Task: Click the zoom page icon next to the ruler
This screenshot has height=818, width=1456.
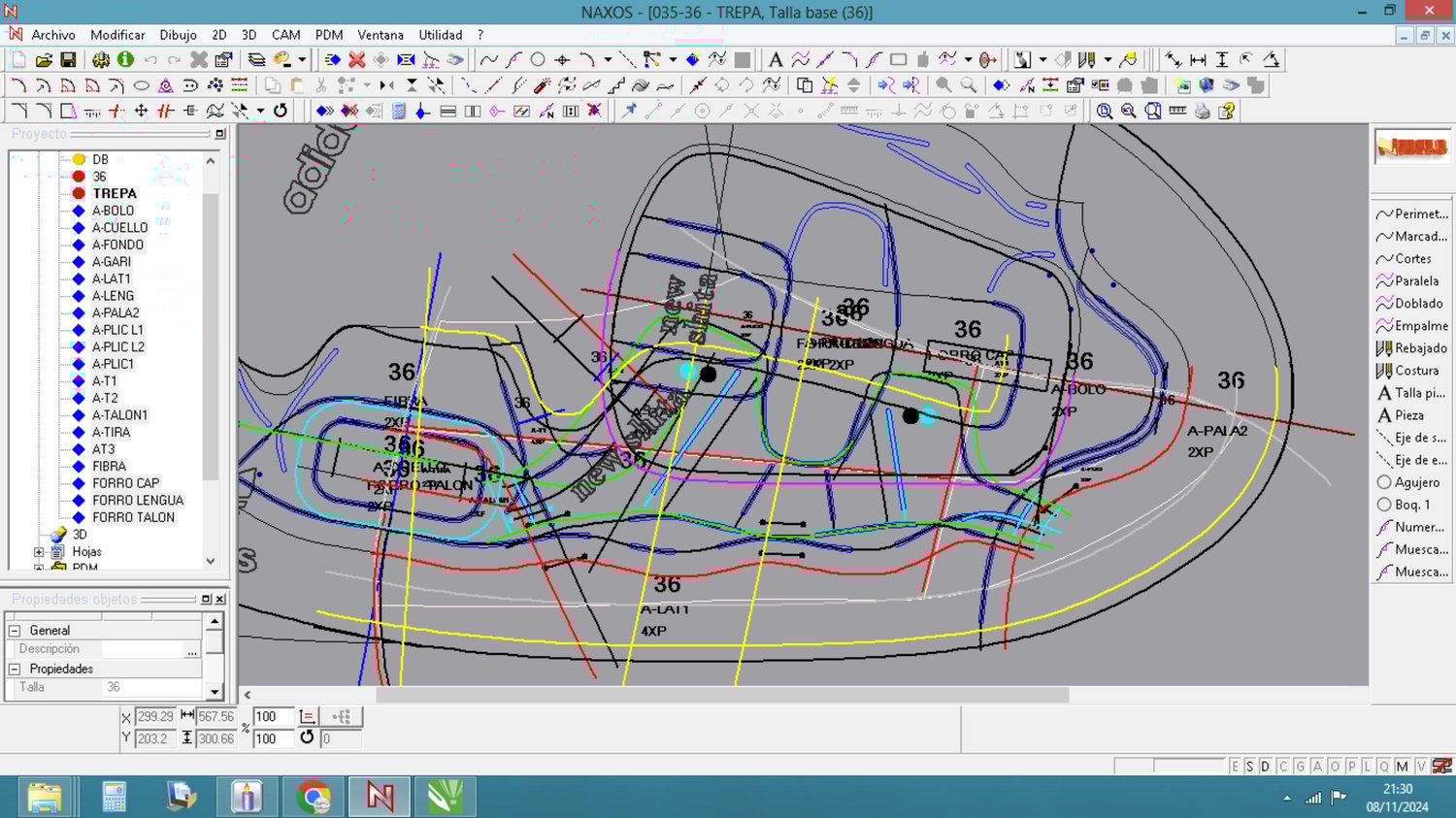Action: pos(1153,111)
